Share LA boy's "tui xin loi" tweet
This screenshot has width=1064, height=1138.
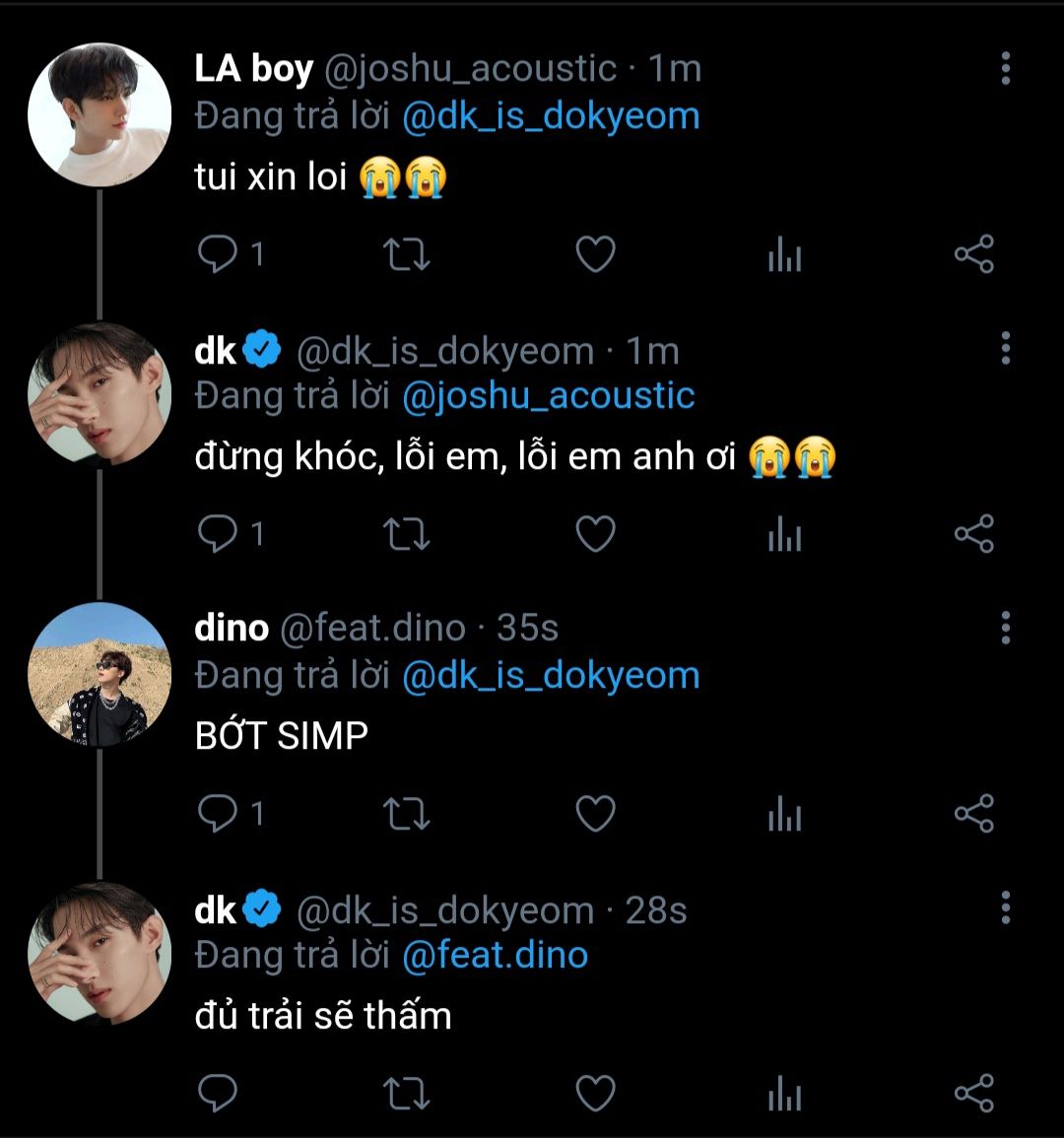tap(973, 254)
